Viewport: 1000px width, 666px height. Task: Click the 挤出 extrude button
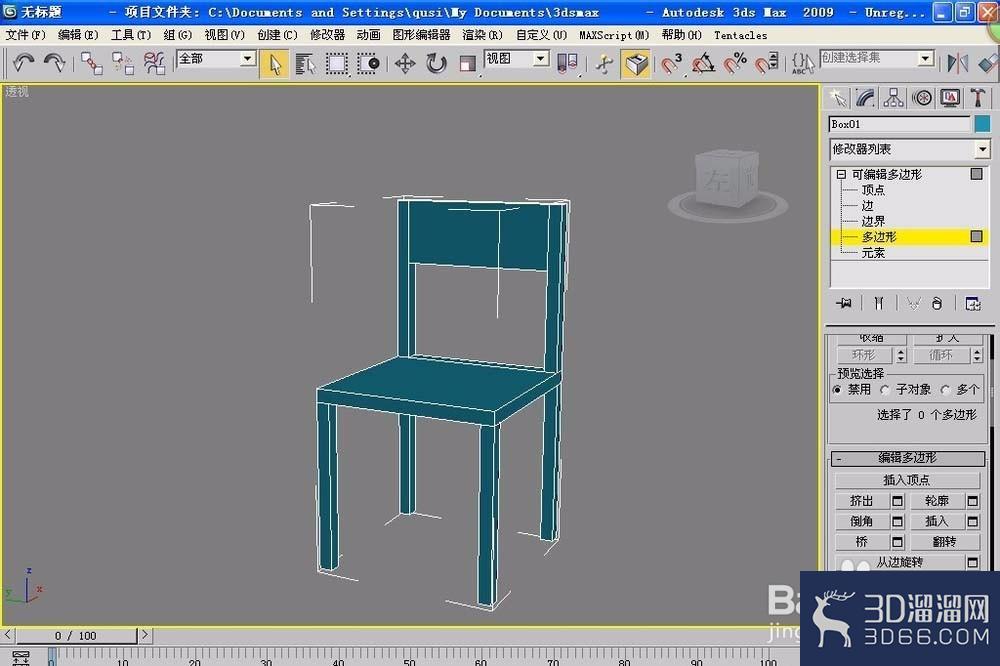862,501
